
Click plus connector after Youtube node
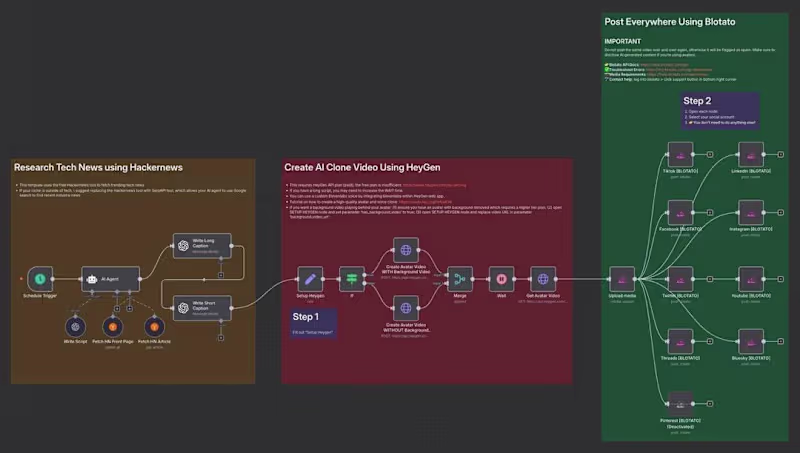point(781,279)
